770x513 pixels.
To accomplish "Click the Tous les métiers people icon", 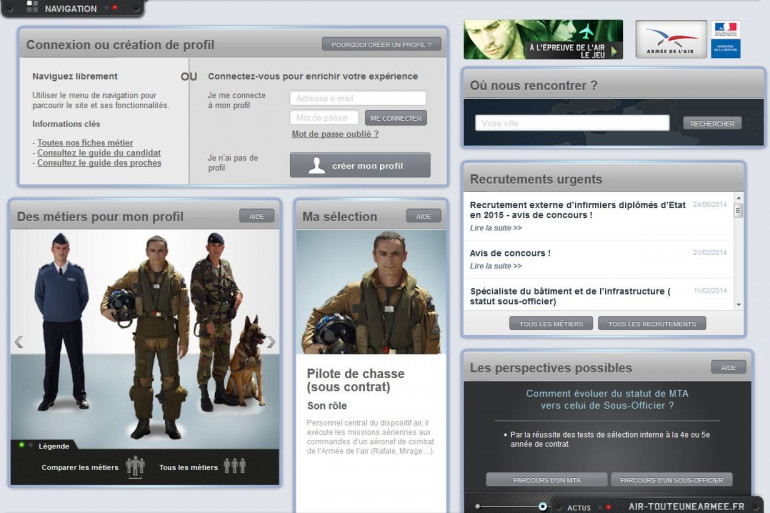I will tap(235, 466).
